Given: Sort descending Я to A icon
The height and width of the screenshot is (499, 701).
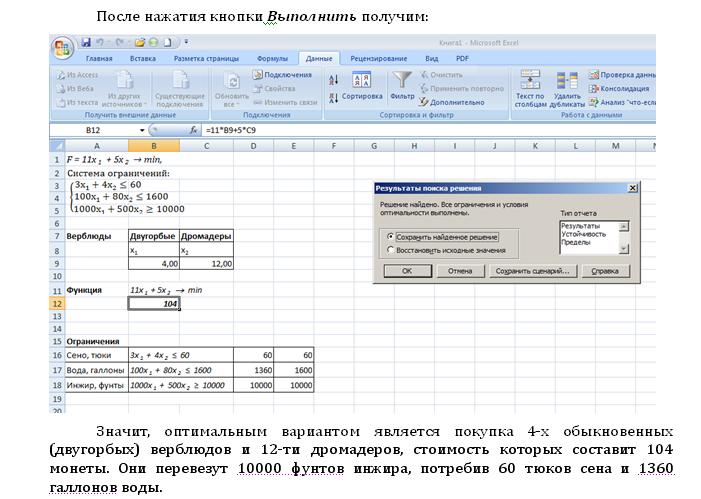Looking at the screenshot, I should pyautogui.click(x=334, y=98).
